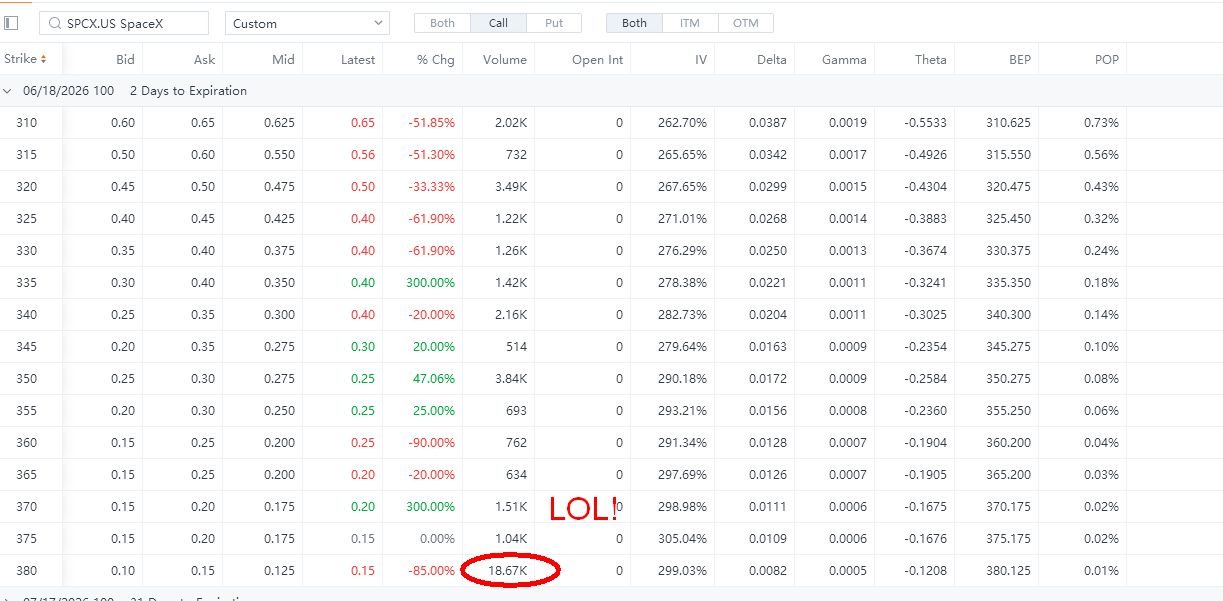Click the search magnifier icon
Screen dimensions: 1223x601
pos(53,23)
